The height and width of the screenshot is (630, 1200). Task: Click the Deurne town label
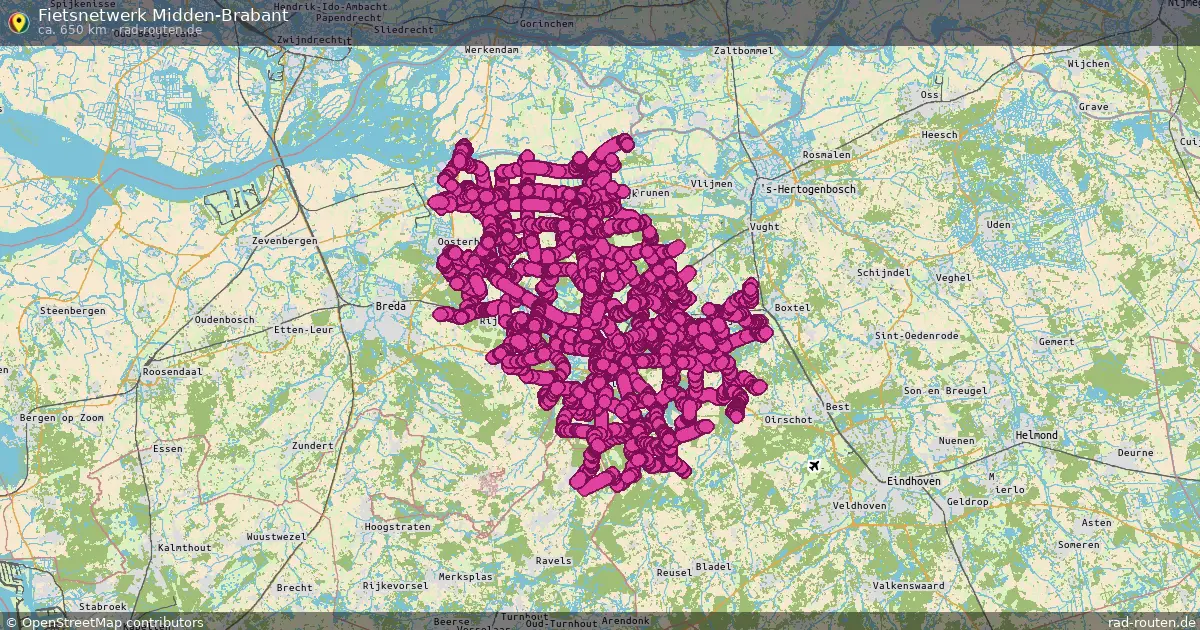click(1135, 452)
